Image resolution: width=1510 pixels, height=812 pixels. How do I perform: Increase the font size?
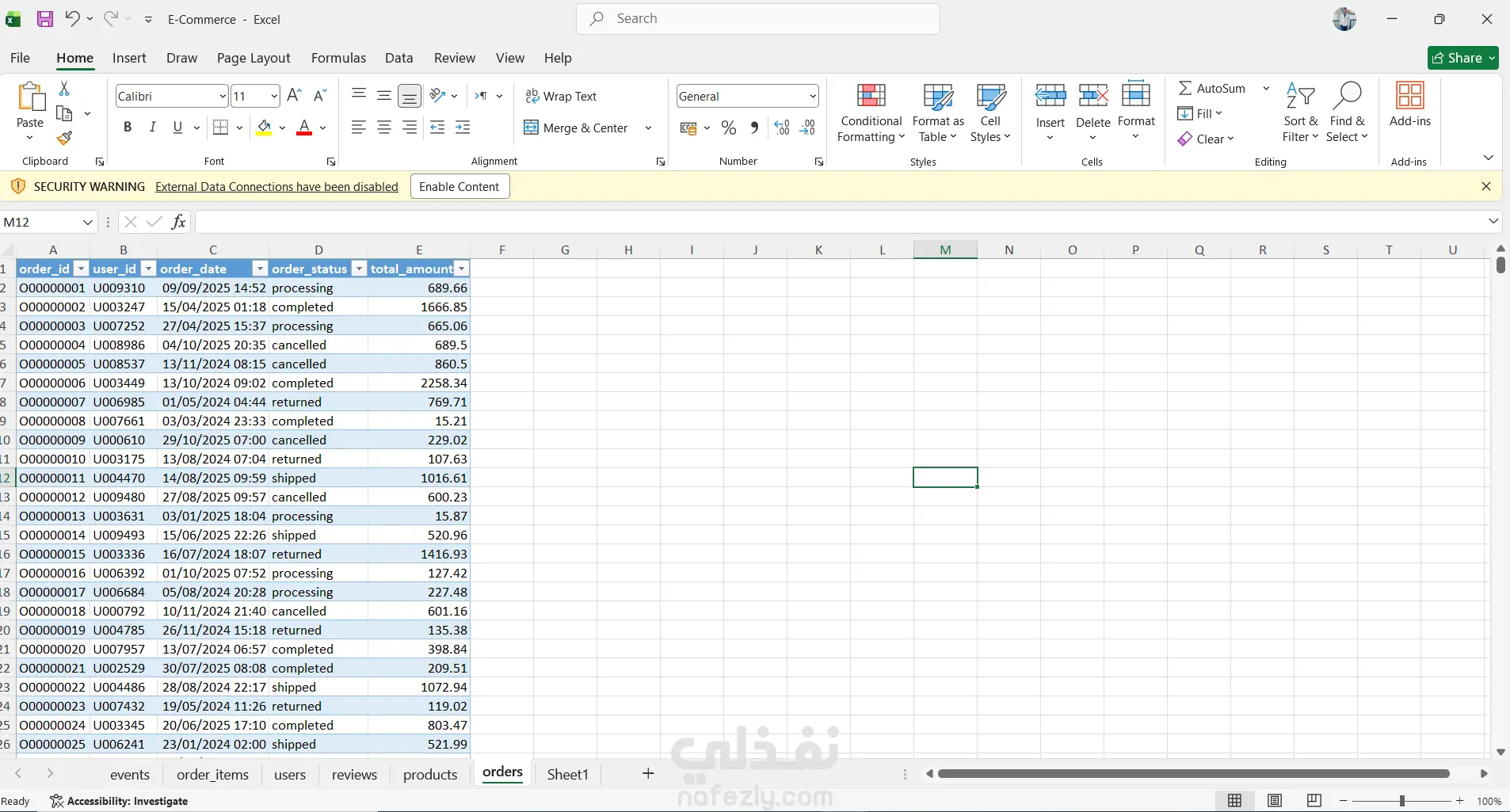pyautogui.click(x=294, y=96)
